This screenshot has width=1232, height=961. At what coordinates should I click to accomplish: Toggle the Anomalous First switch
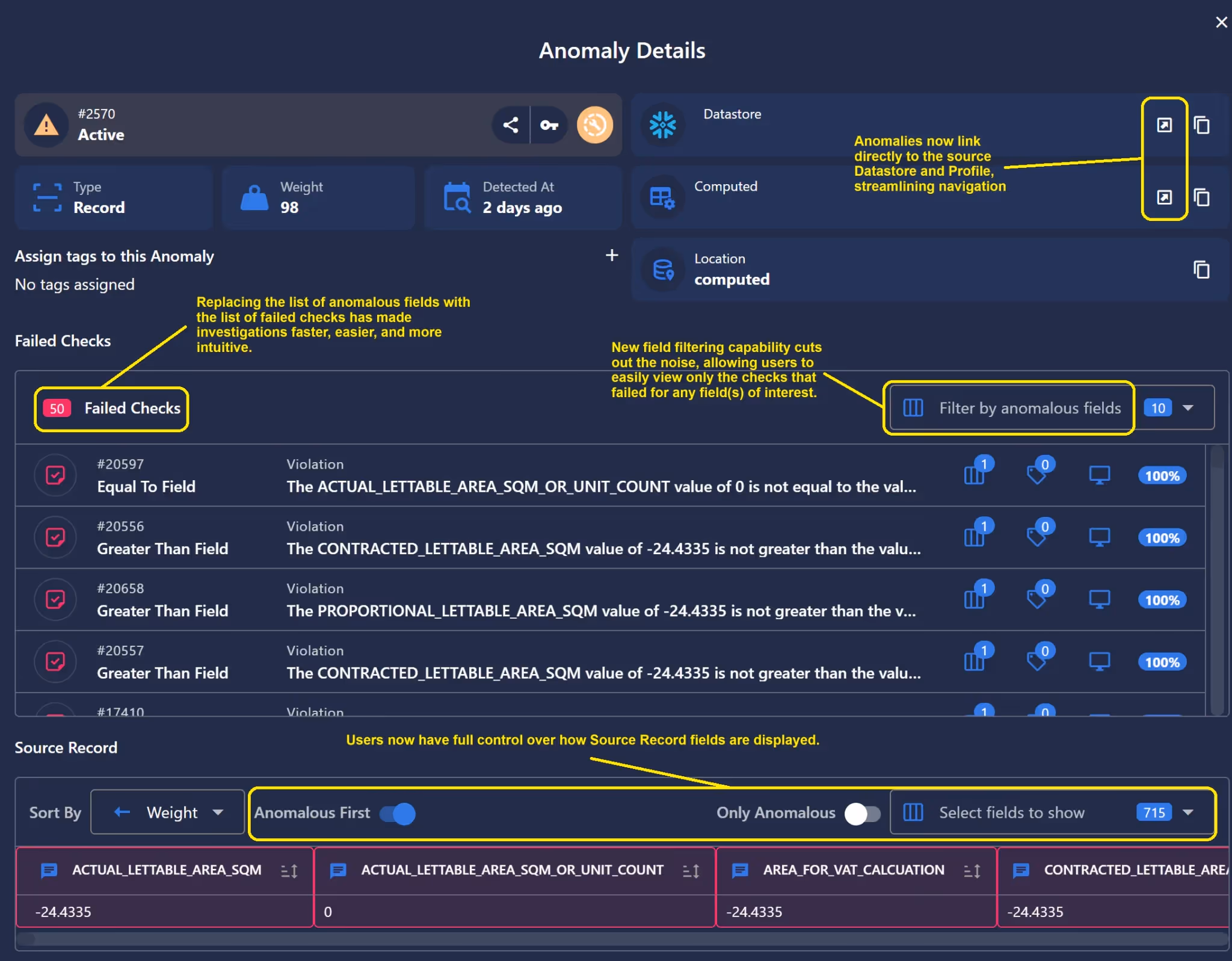398,814
